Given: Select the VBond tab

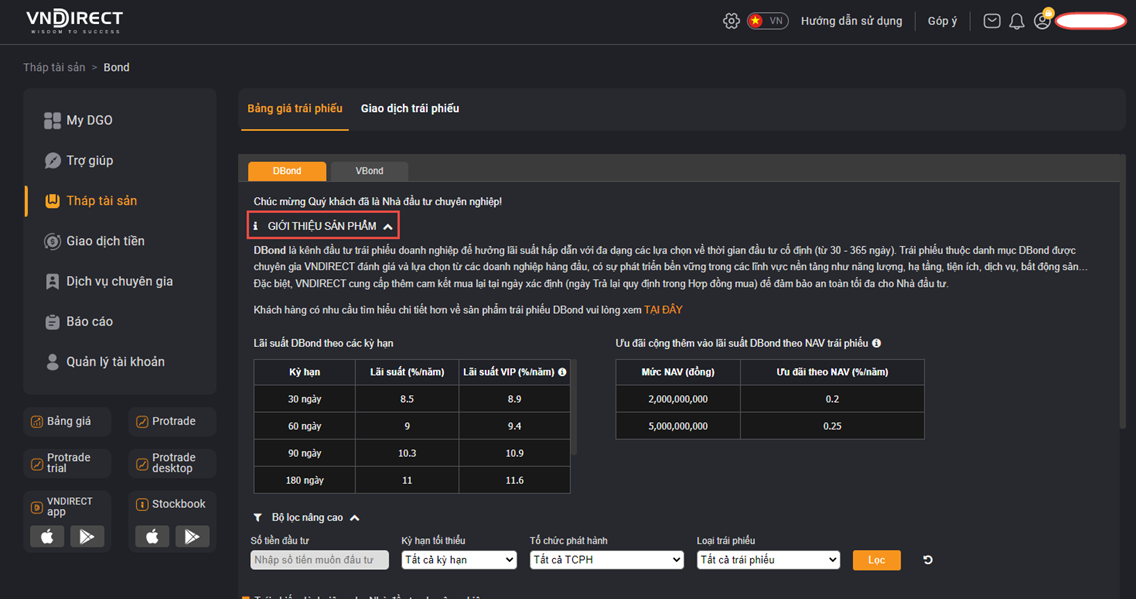Looking at the screenshot, I should coord(369,171).
